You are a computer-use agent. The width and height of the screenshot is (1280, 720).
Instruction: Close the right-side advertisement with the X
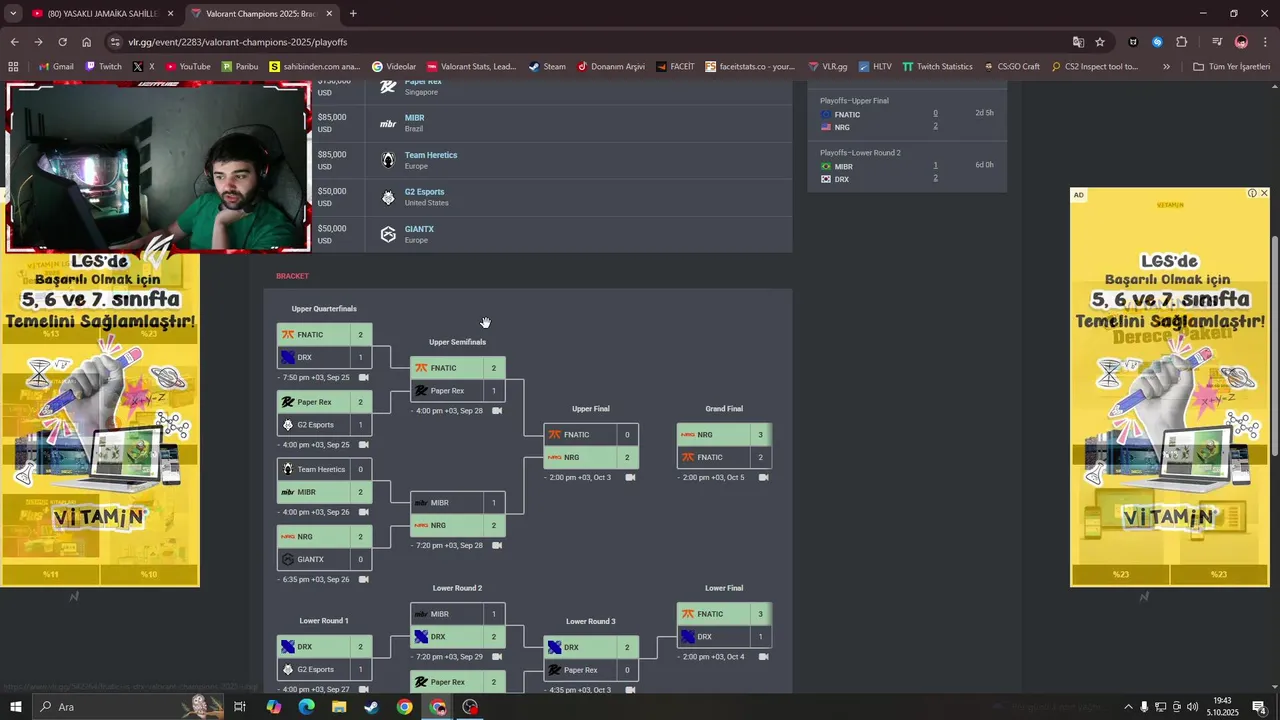pyautogui.click(x=1264, y=193)
